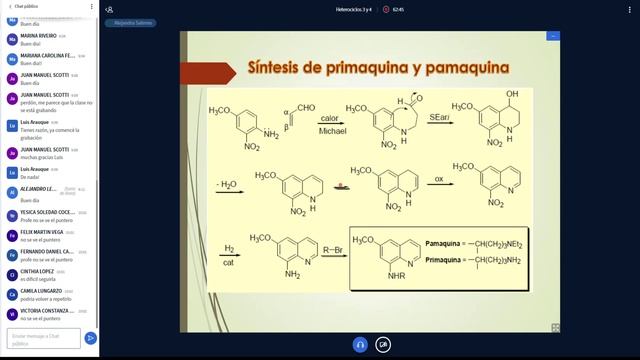Screen dimensions: 640x360
Task: Click the blue headphones audio button
Action: click(360, 345)
